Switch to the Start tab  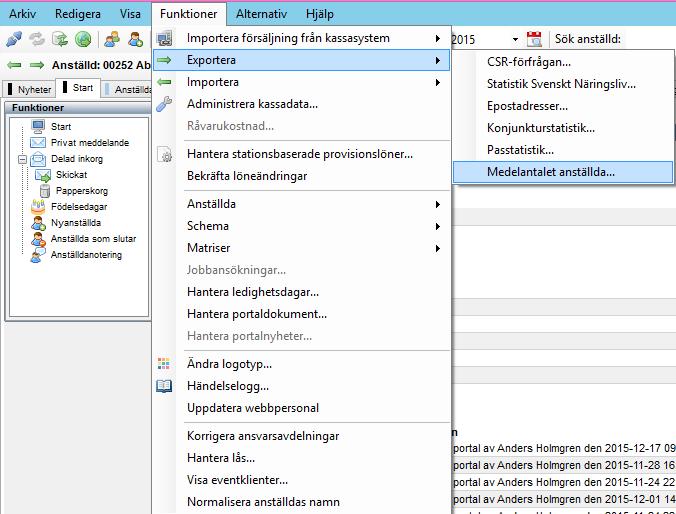78,88
